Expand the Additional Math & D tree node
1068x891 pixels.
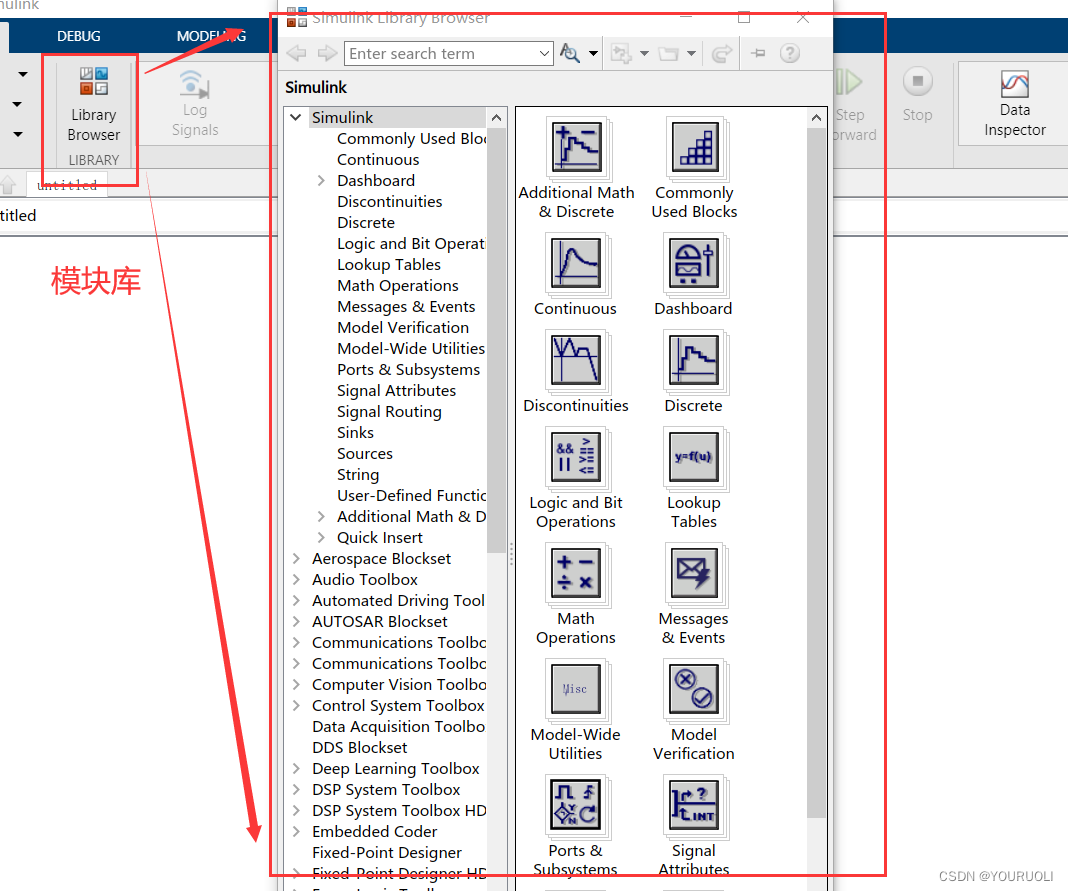pos(321,516)
